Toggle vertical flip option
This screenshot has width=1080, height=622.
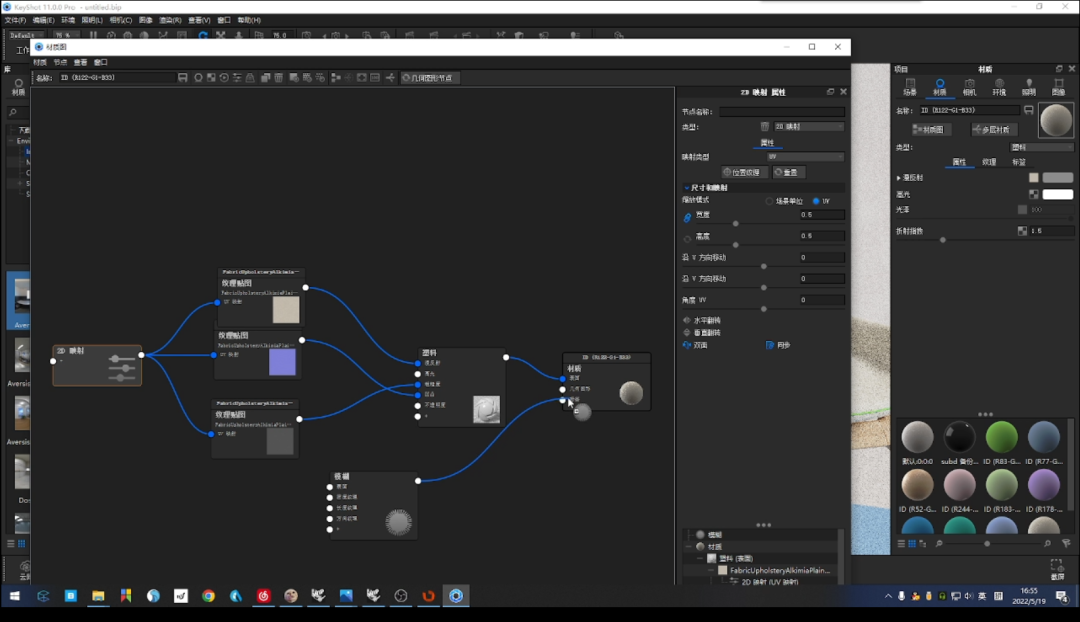tap(687, 333)
